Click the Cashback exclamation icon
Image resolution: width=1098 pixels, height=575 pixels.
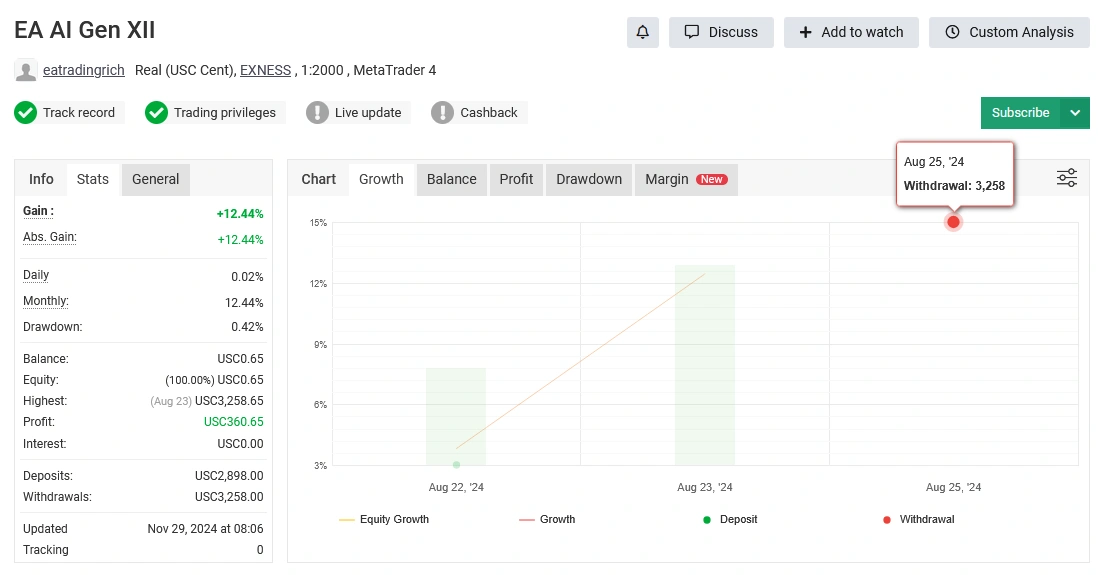pyautogui.click(x=442, y=113)
